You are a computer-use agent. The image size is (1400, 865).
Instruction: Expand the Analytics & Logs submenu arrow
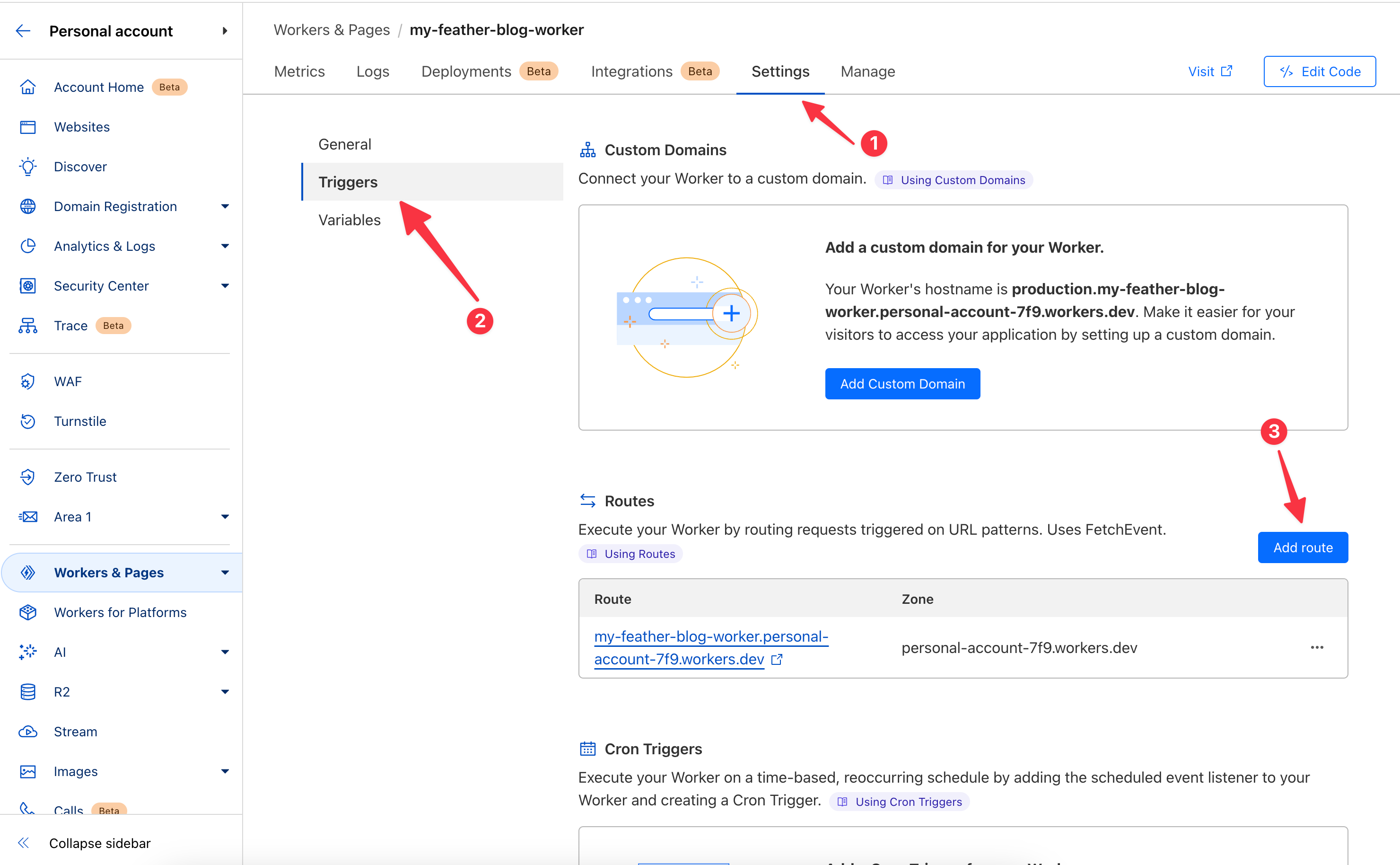[225, 246]
